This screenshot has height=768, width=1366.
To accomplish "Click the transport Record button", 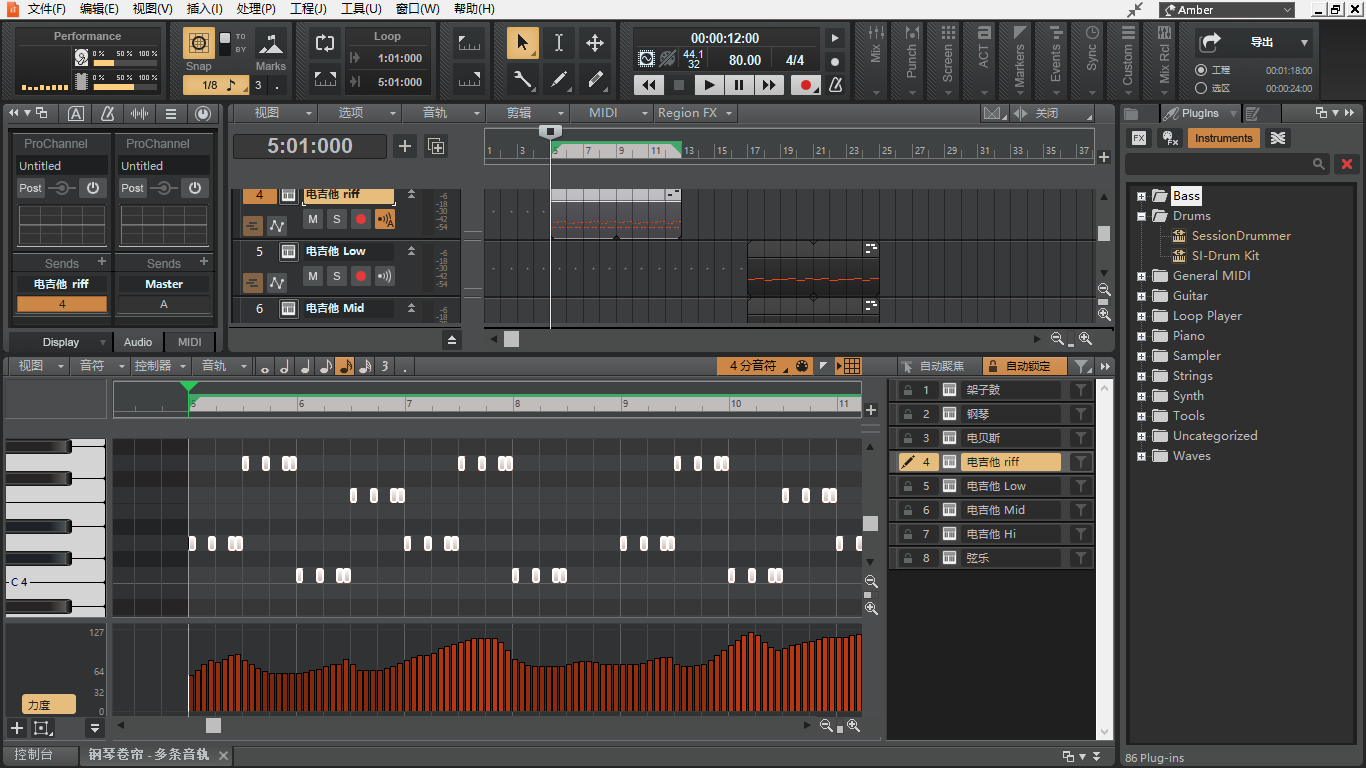I will (x=805, y=85).
